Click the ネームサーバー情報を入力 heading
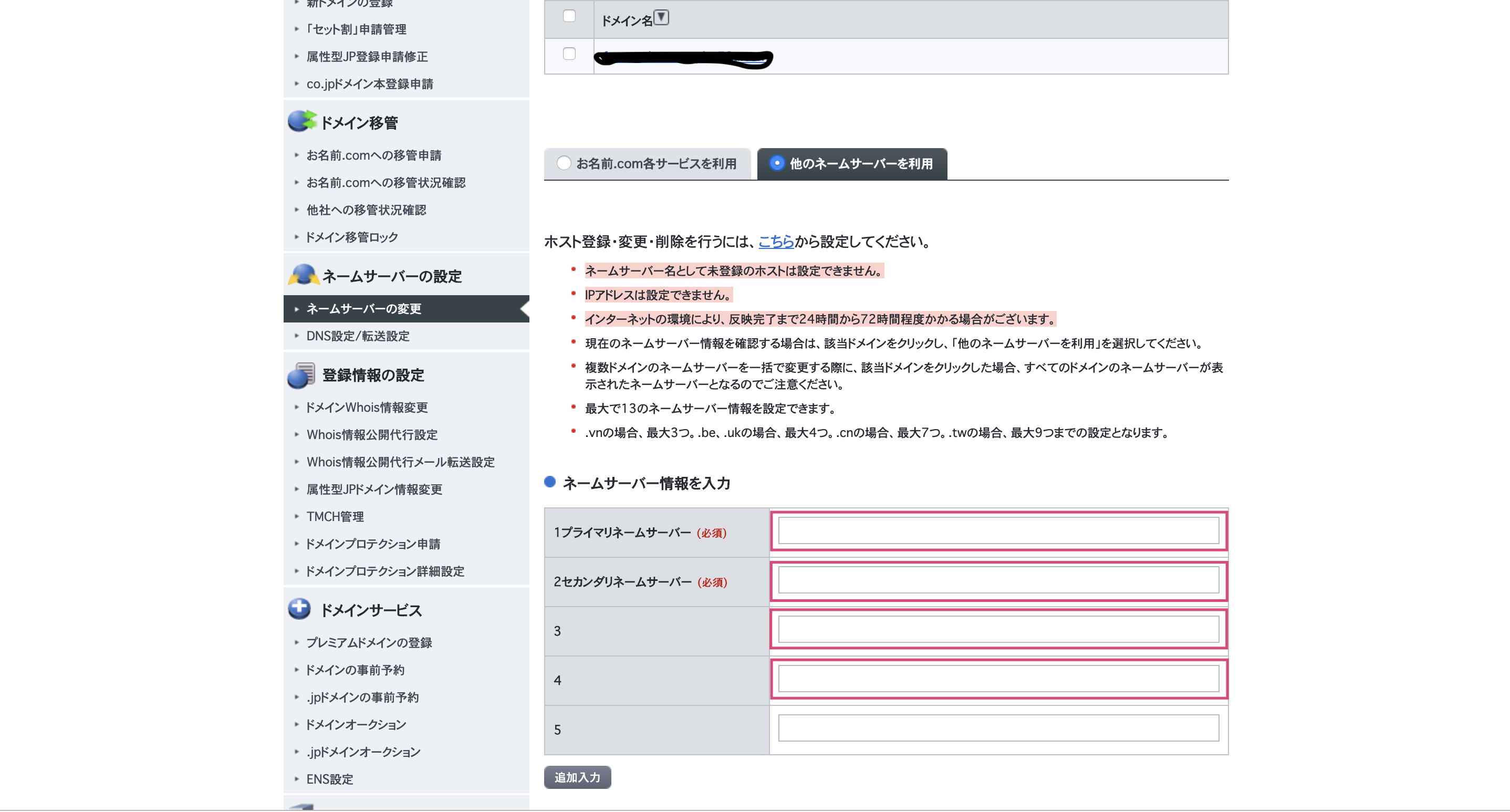The width and height of the screenshot is (1510, 812). click(x=646, y=483)
